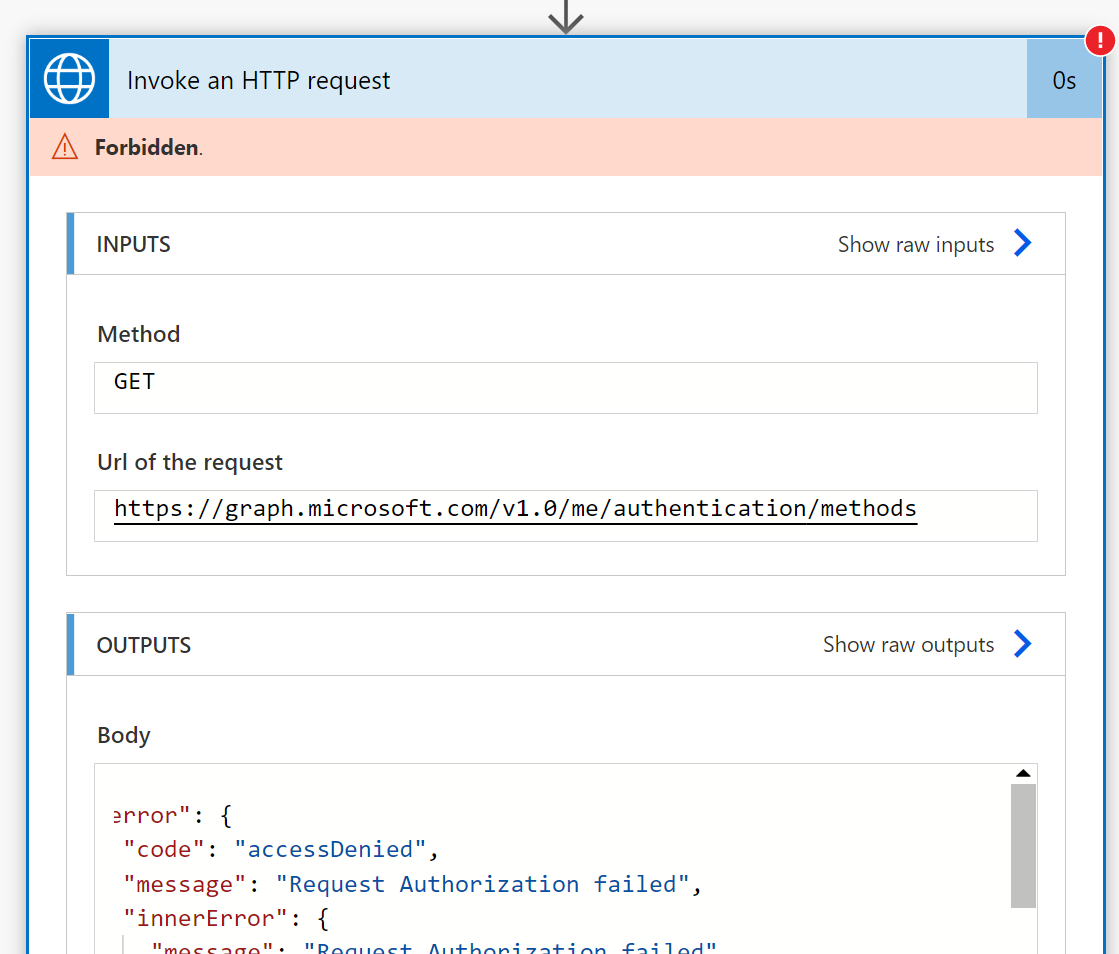
Task: Click the Method label
Action: coord(138,334)
